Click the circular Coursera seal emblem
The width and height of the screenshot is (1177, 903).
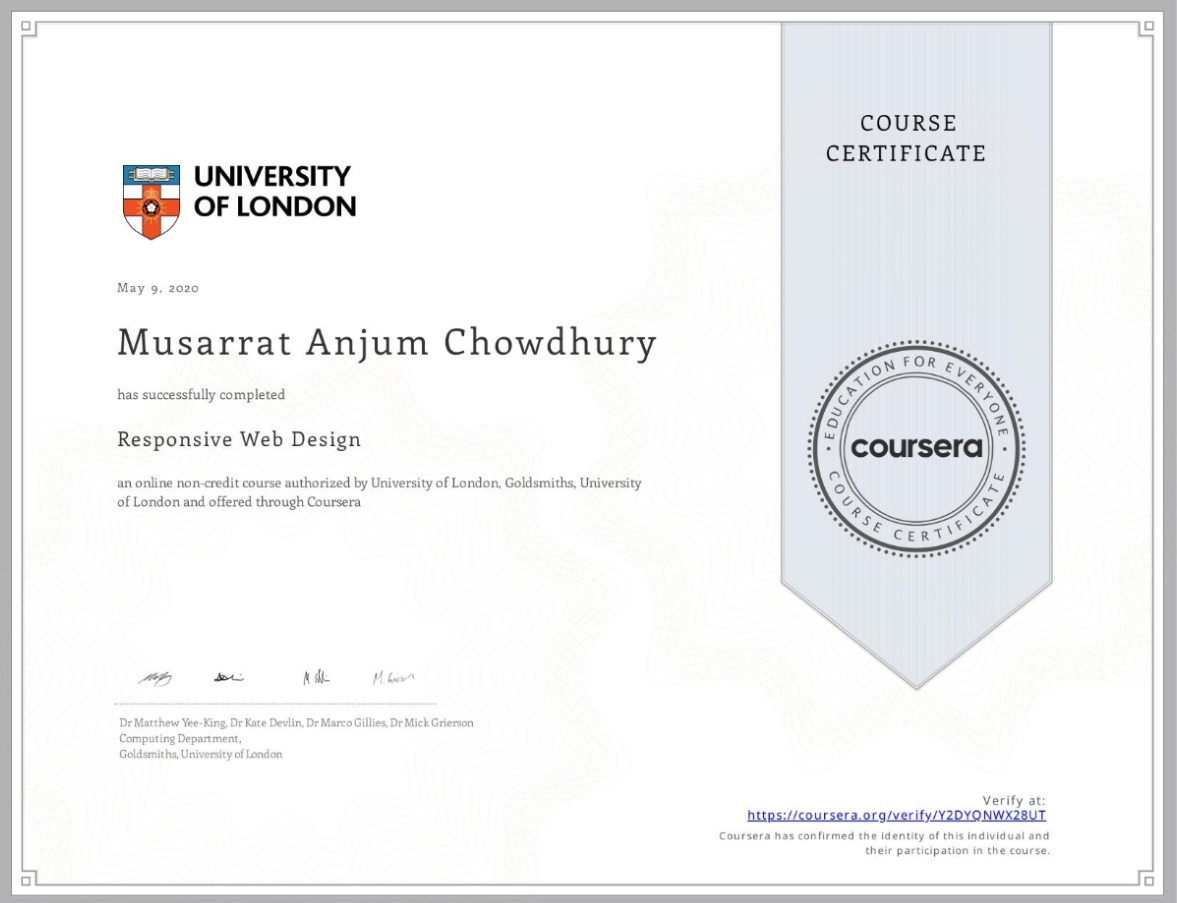click(x=915, y=448)
